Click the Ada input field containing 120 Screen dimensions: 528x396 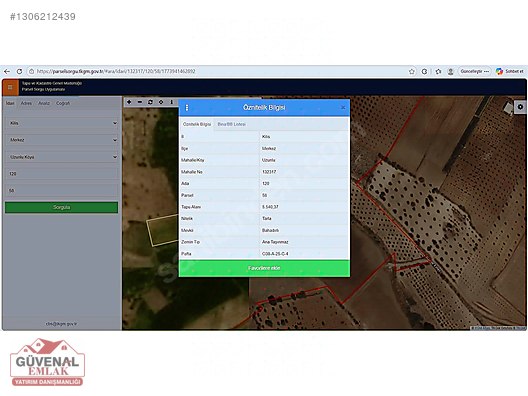point(62,174)
